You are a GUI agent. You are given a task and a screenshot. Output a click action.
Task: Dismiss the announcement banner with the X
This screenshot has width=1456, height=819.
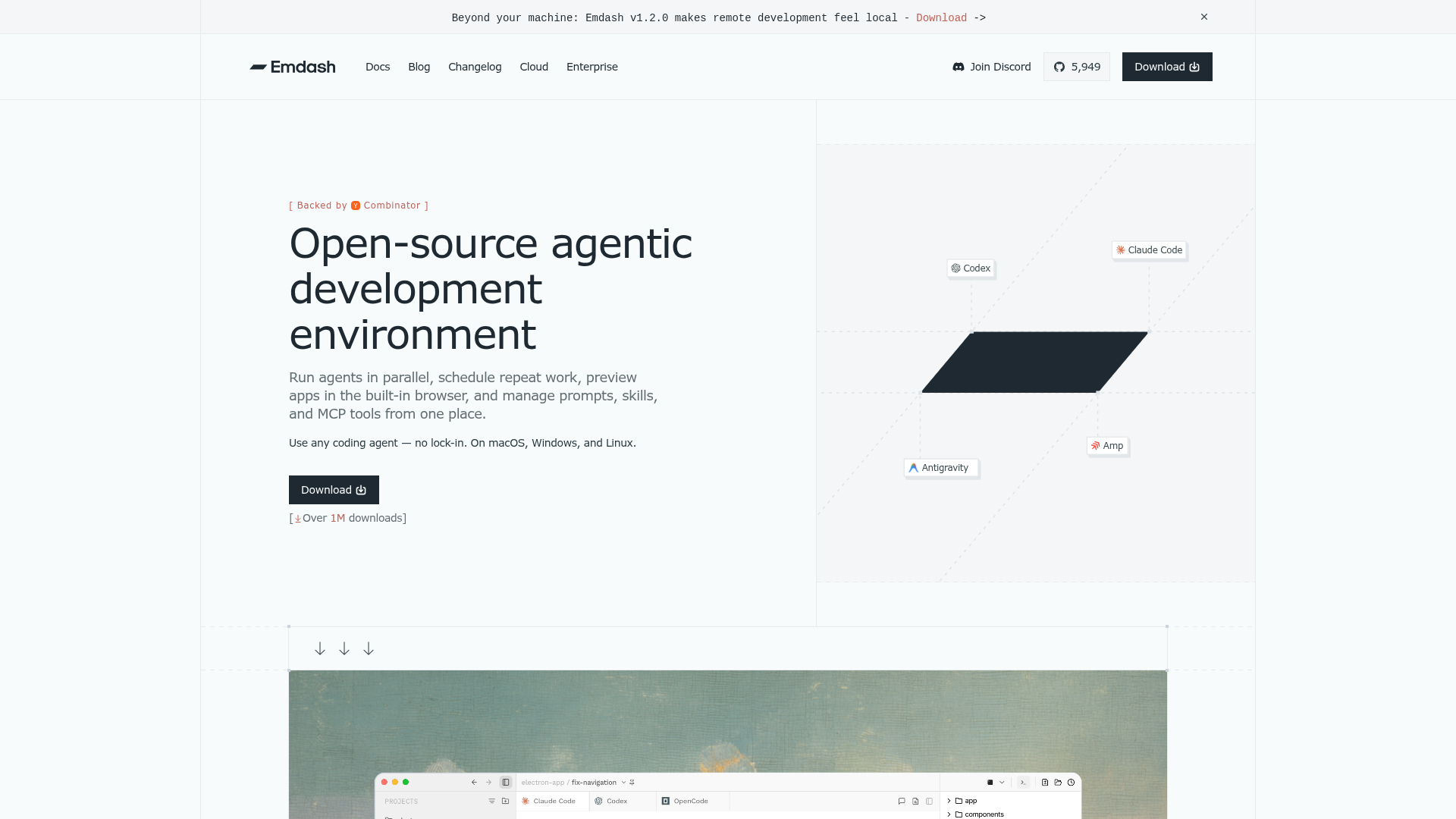[x=1204, y=17]
